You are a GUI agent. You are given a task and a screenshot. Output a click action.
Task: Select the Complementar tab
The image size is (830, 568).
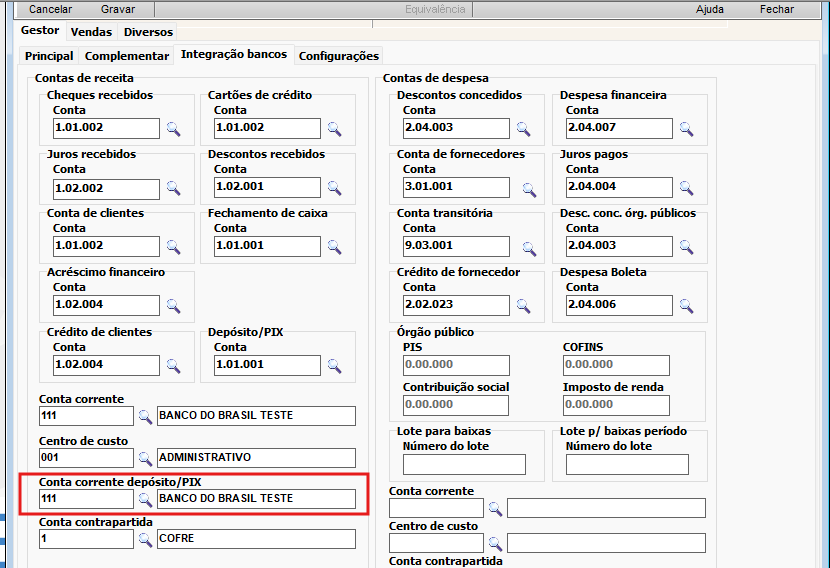pyautogui.click(x=127, y=56)
